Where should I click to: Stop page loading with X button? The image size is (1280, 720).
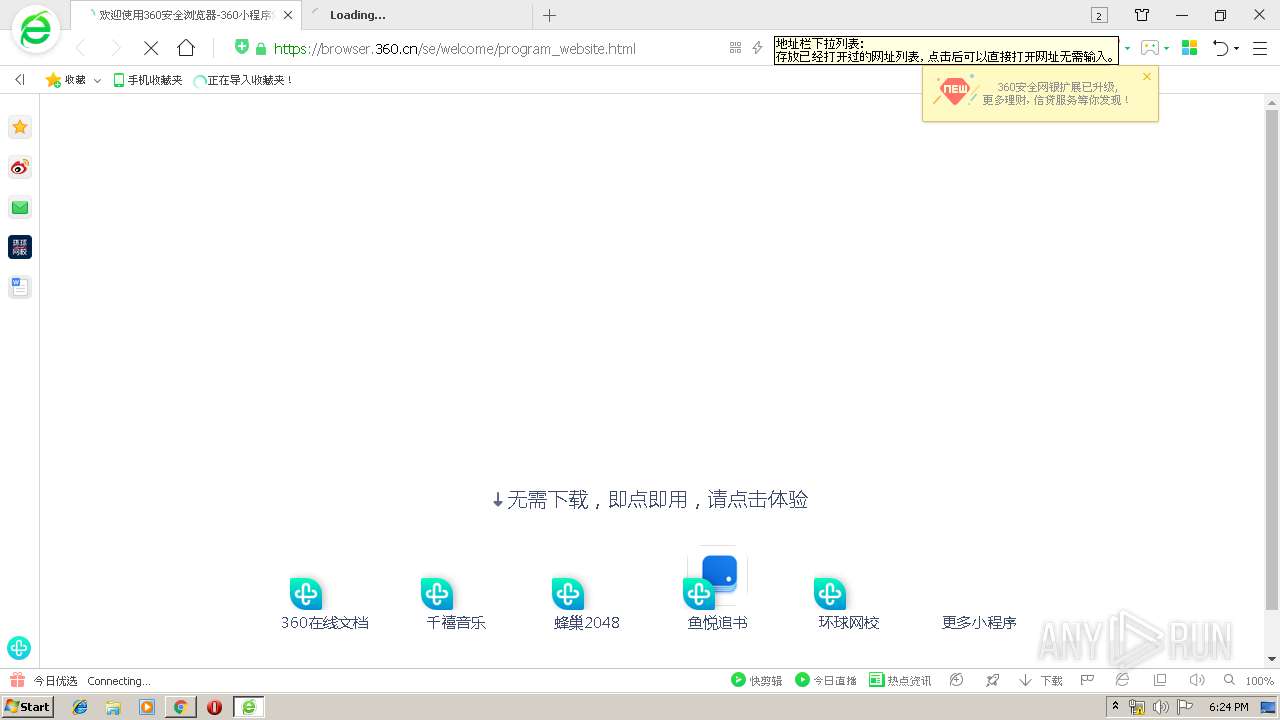[151, 48]
